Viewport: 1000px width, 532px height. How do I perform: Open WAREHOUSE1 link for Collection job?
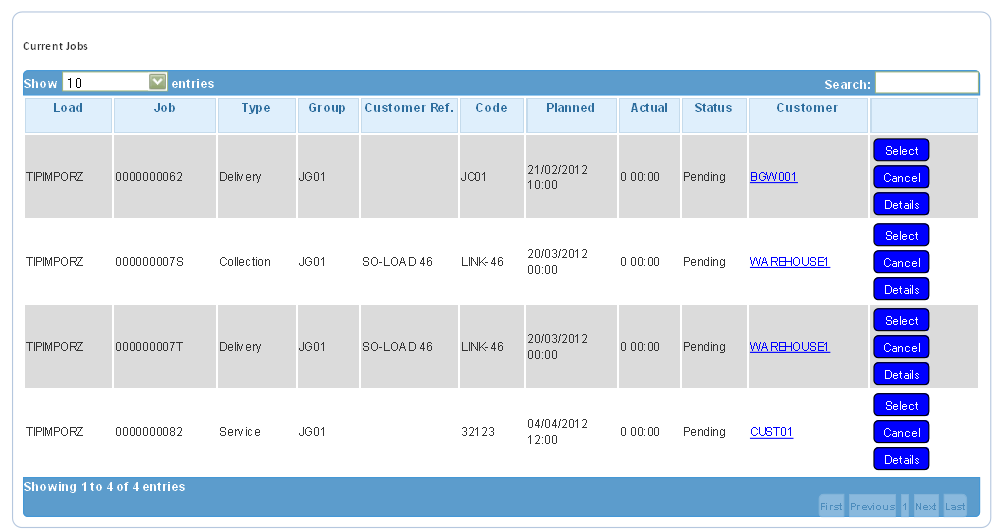pos(790,262)
